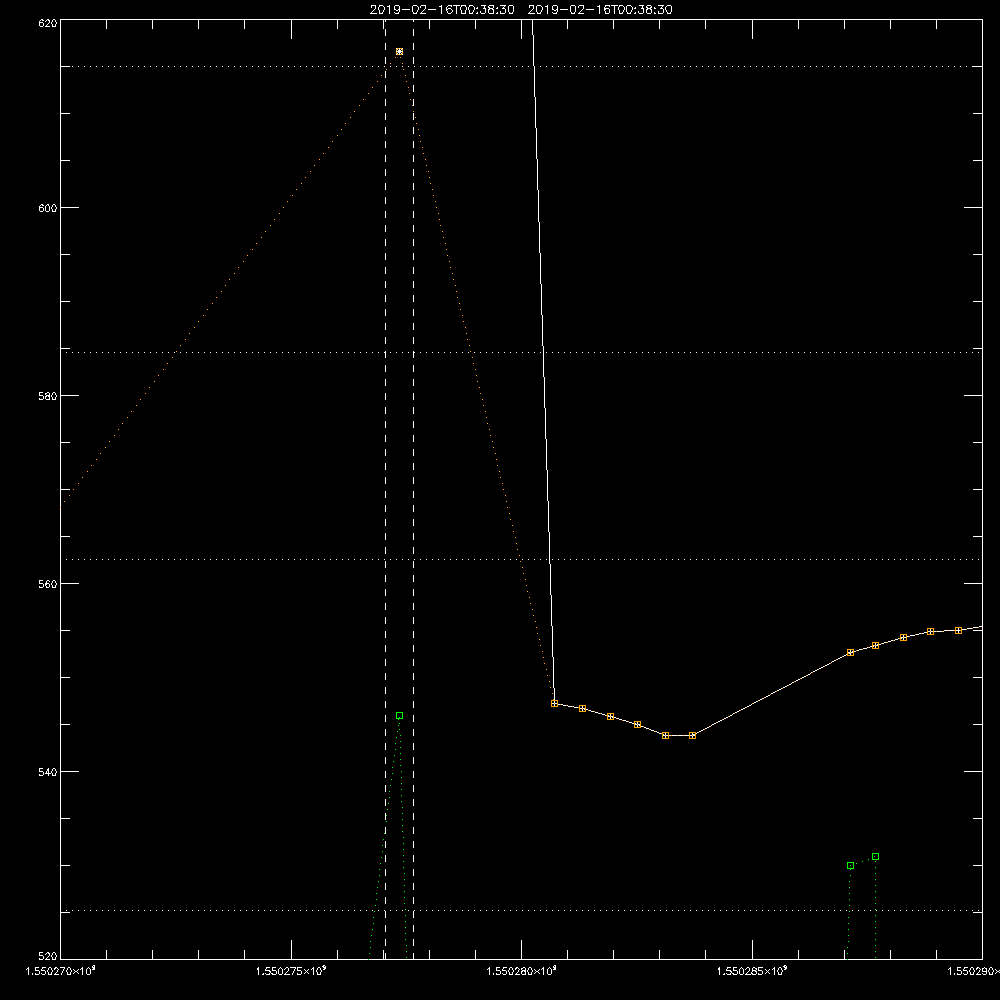Screen dimensions: 1000x1000
Task: Click the left title timestamp 2019-02-16T00:38:30
Action: pos(442,10)
